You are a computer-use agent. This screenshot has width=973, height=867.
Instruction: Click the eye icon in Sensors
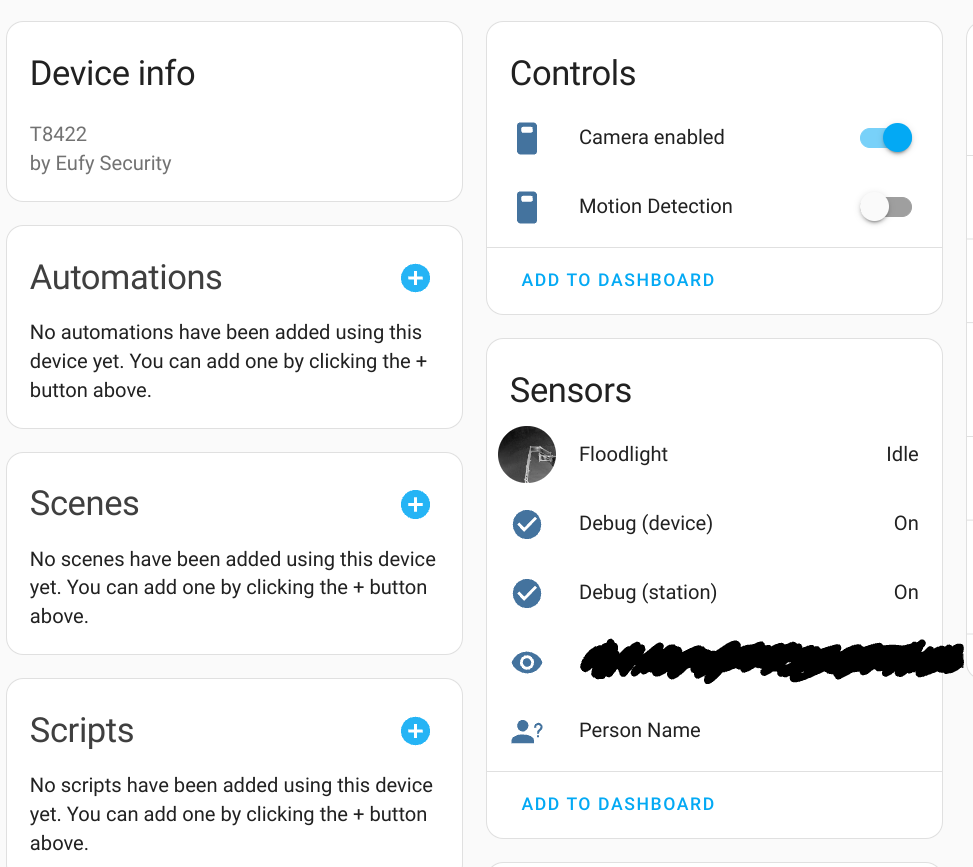(x=527, y=662)
